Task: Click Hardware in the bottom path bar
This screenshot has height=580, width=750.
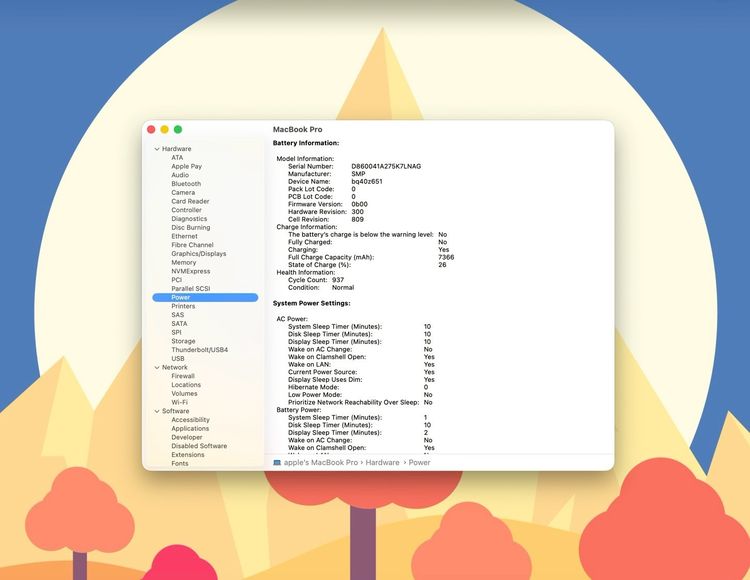Action: tap(382, 463)
